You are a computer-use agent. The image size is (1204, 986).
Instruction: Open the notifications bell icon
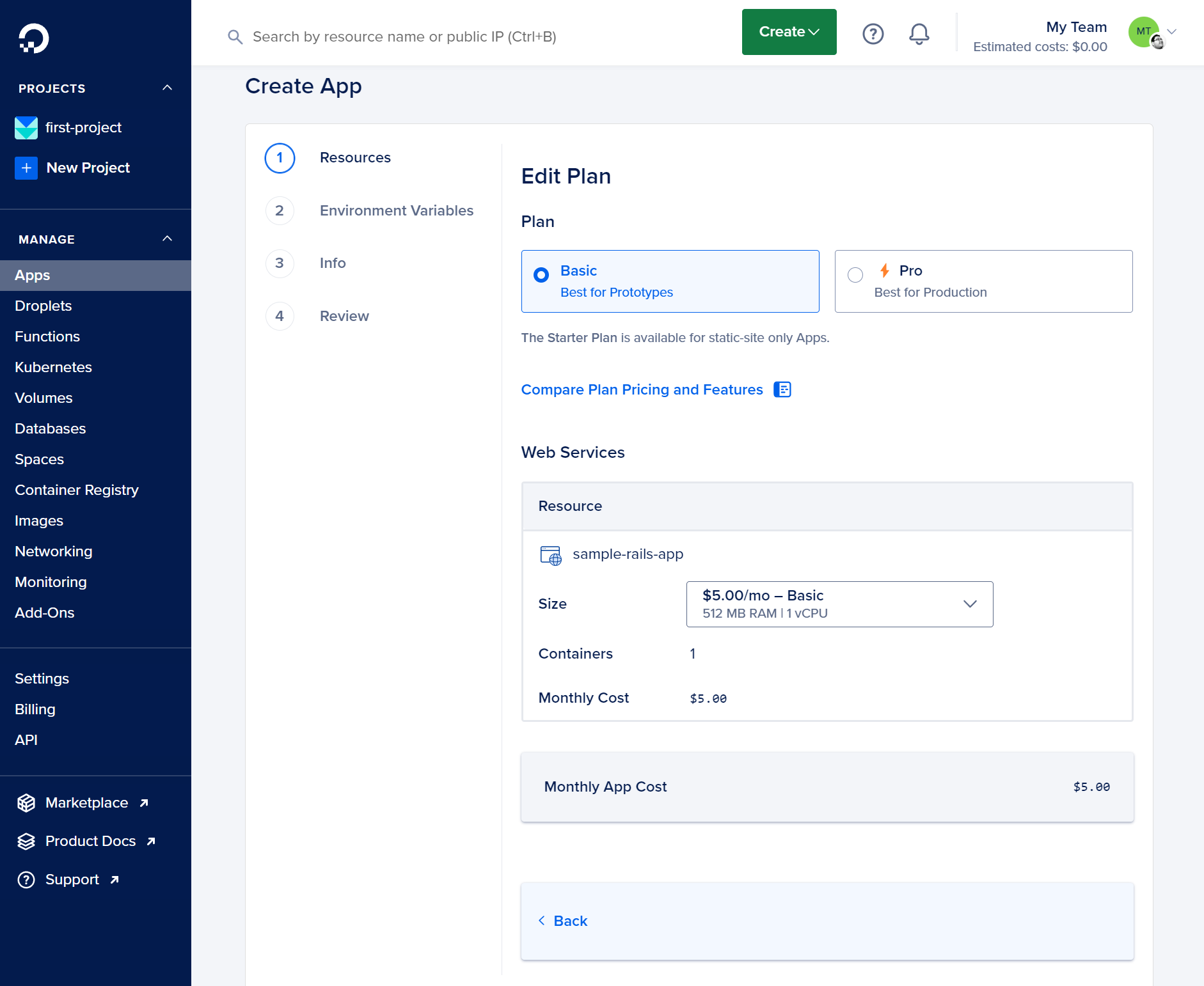[919, 33]
